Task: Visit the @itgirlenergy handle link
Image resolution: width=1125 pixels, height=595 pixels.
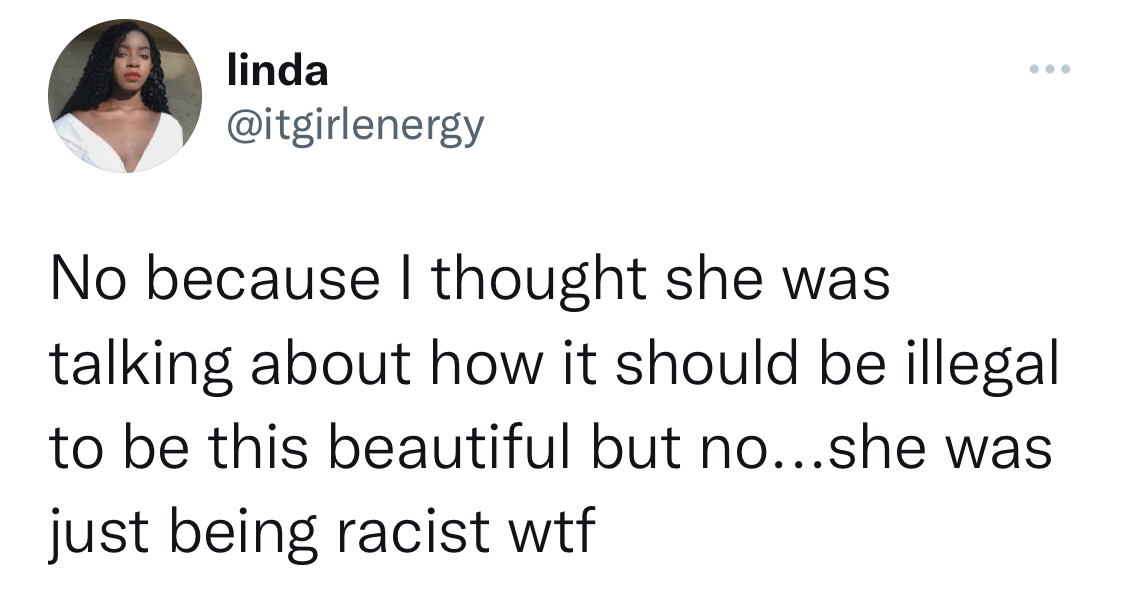Action: point(355,126)
